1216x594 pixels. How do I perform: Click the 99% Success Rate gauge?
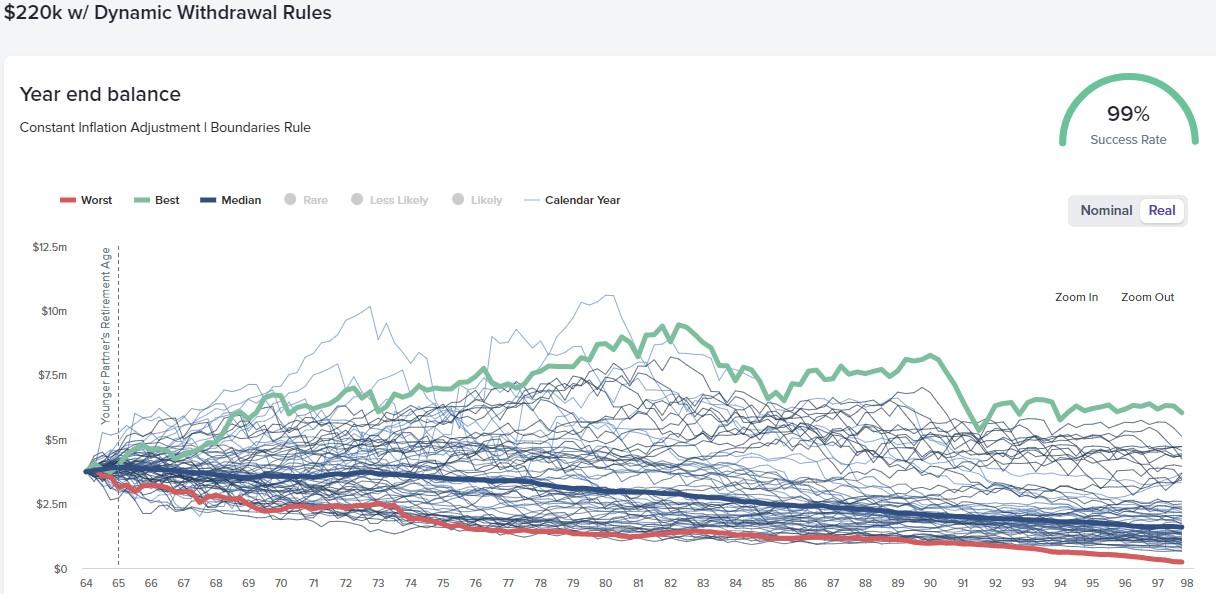1128,115
